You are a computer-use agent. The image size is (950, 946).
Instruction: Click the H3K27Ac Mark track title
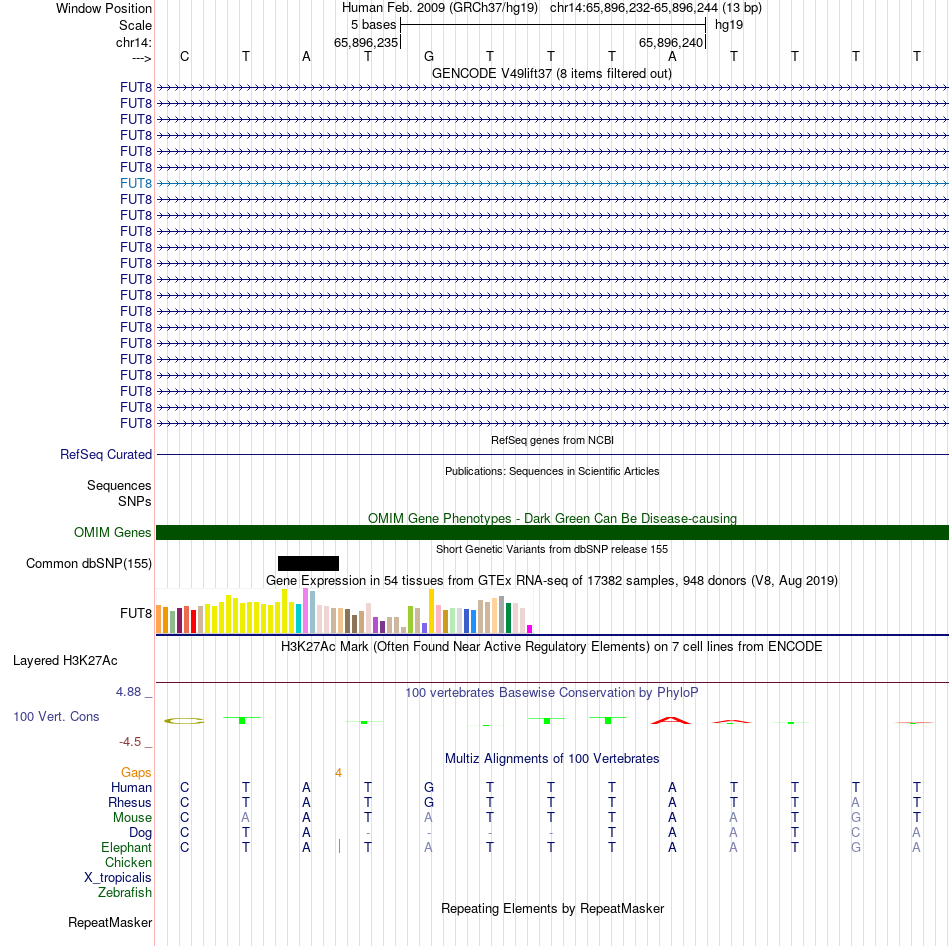pos(552,647)
